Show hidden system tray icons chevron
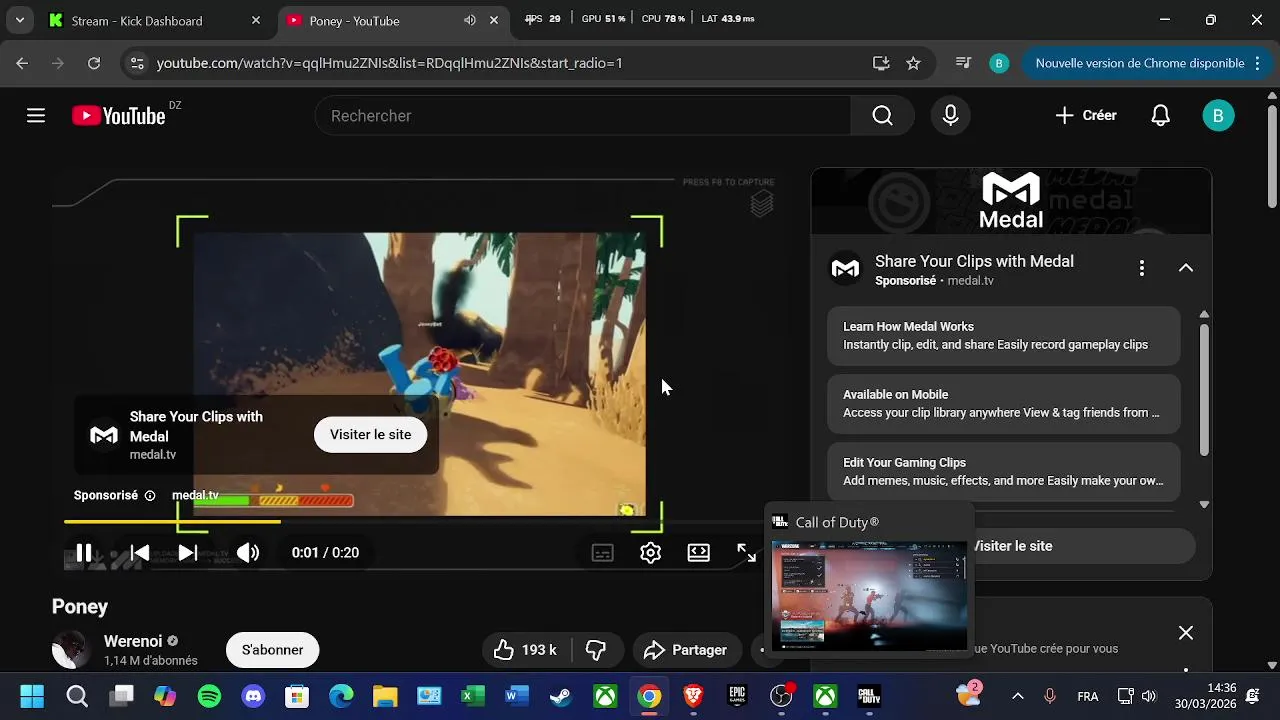Image resolution: width=1280 pixels, height=720 pixels. click(x=1018, y=696)
